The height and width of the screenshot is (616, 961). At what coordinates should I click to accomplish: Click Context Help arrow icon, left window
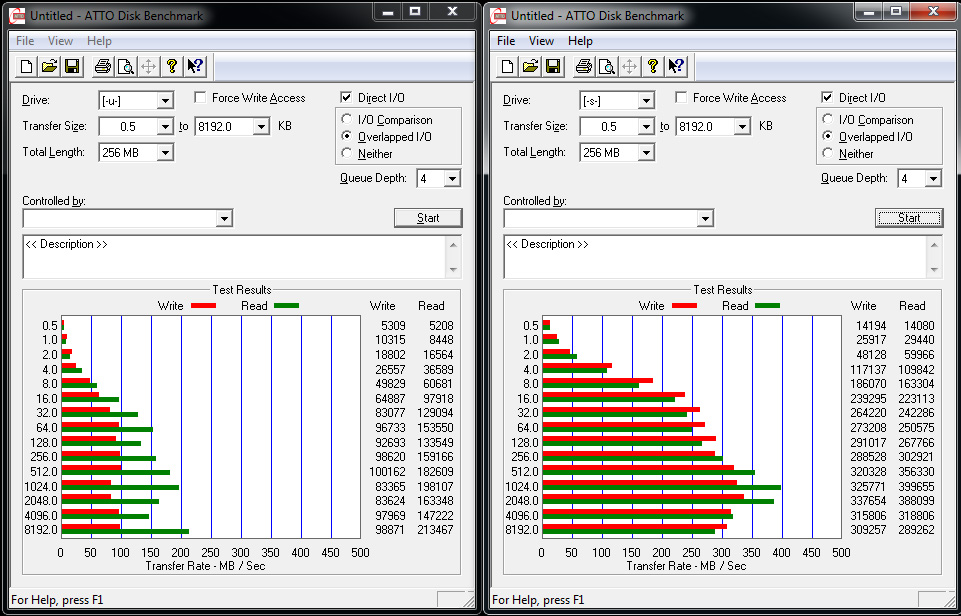click(x=195, y=66)
